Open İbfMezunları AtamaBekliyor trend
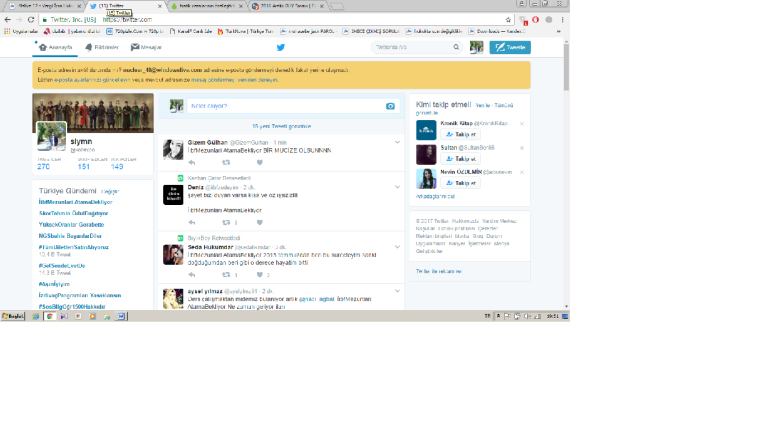The height and width of the screenshot is (429, 760). pos(75,202)
